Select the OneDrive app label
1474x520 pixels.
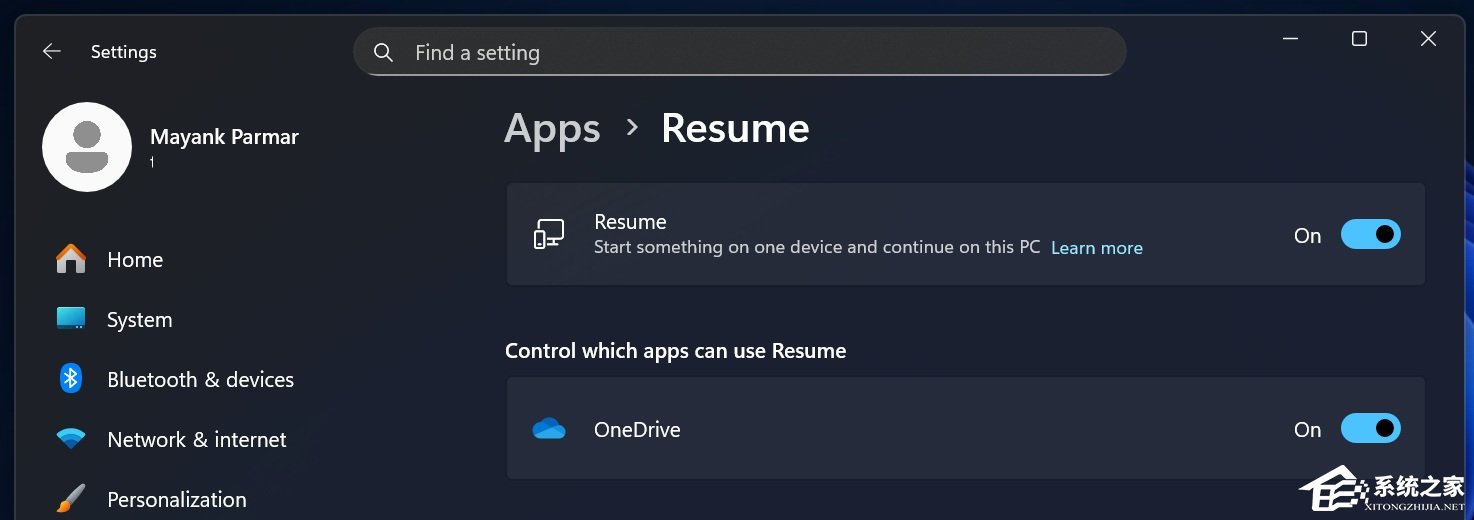point(637,430)
